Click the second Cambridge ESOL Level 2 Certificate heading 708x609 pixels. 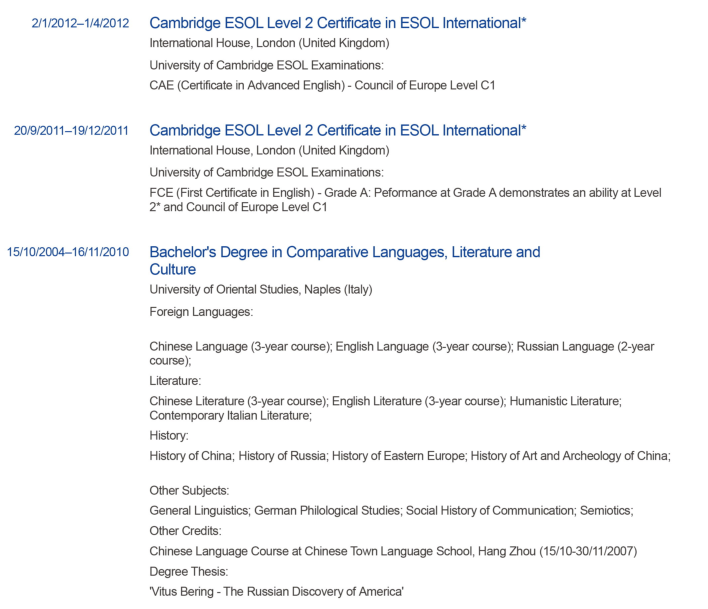338,130
